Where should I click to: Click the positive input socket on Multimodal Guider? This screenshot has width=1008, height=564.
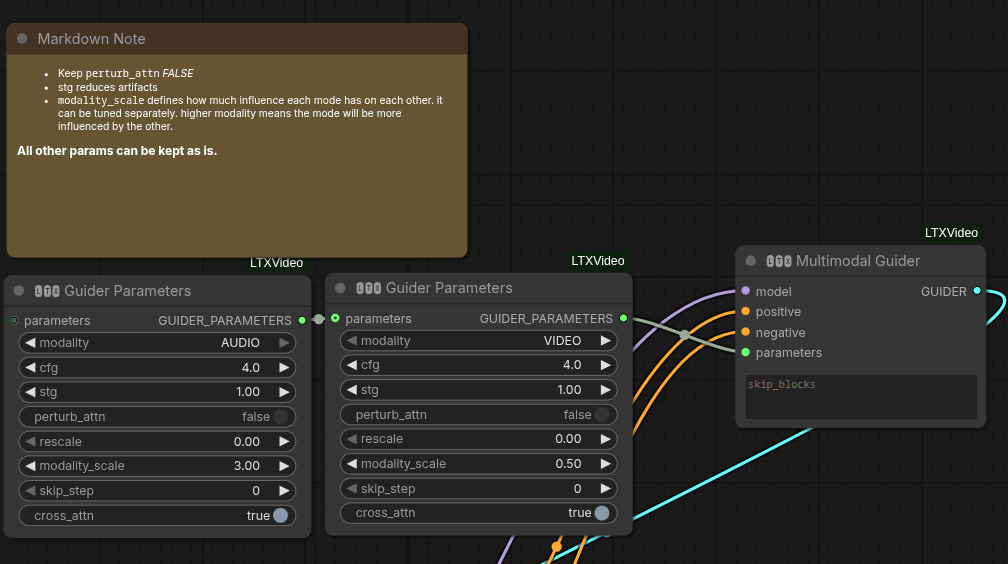tap(746, 311)
